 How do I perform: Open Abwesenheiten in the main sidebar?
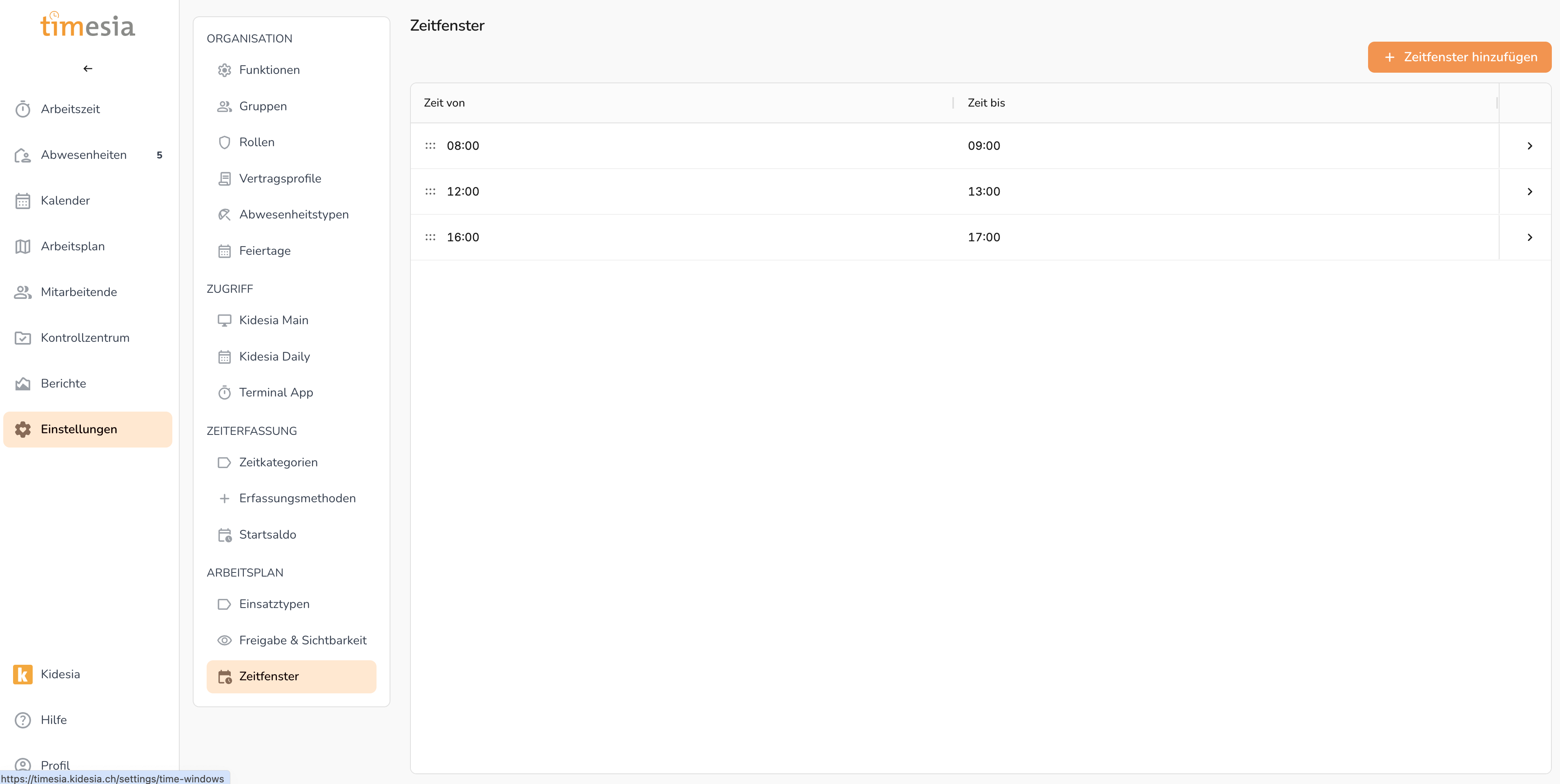[x=84, y=155]
